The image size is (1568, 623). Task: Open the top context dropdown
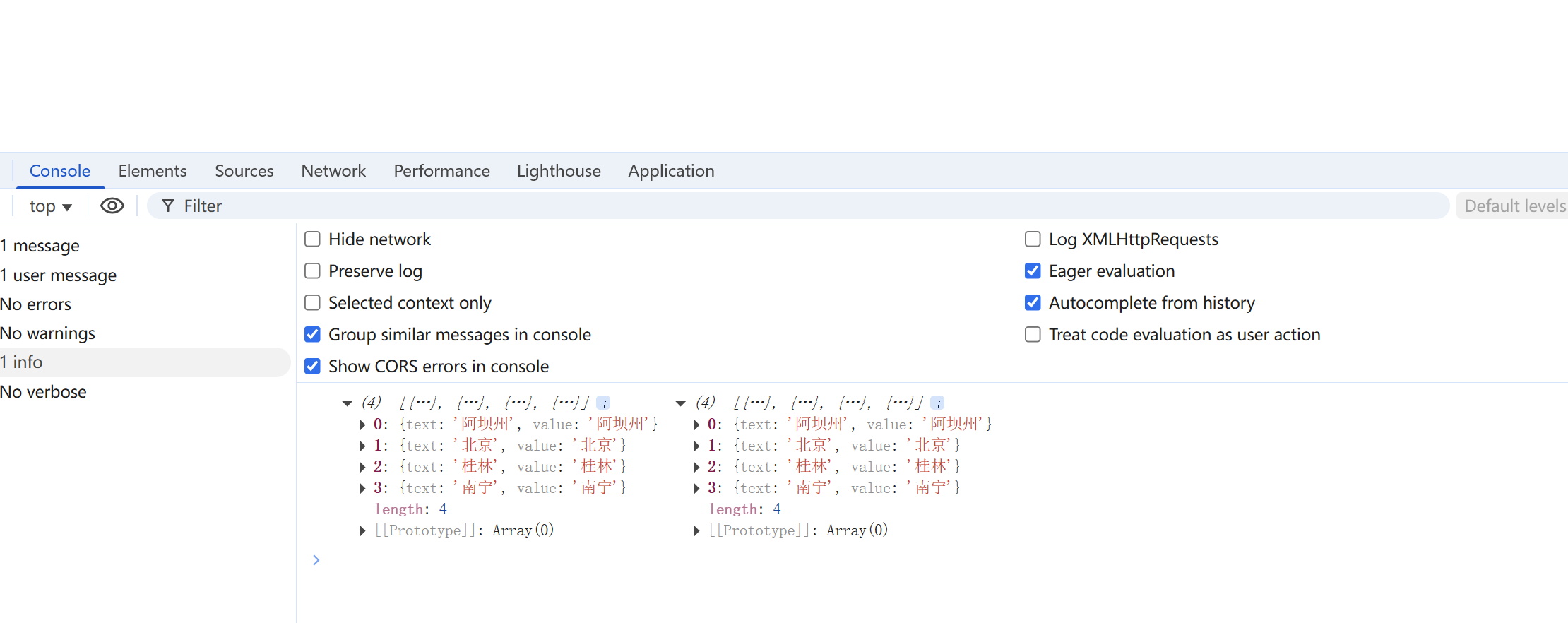(50, 206)
